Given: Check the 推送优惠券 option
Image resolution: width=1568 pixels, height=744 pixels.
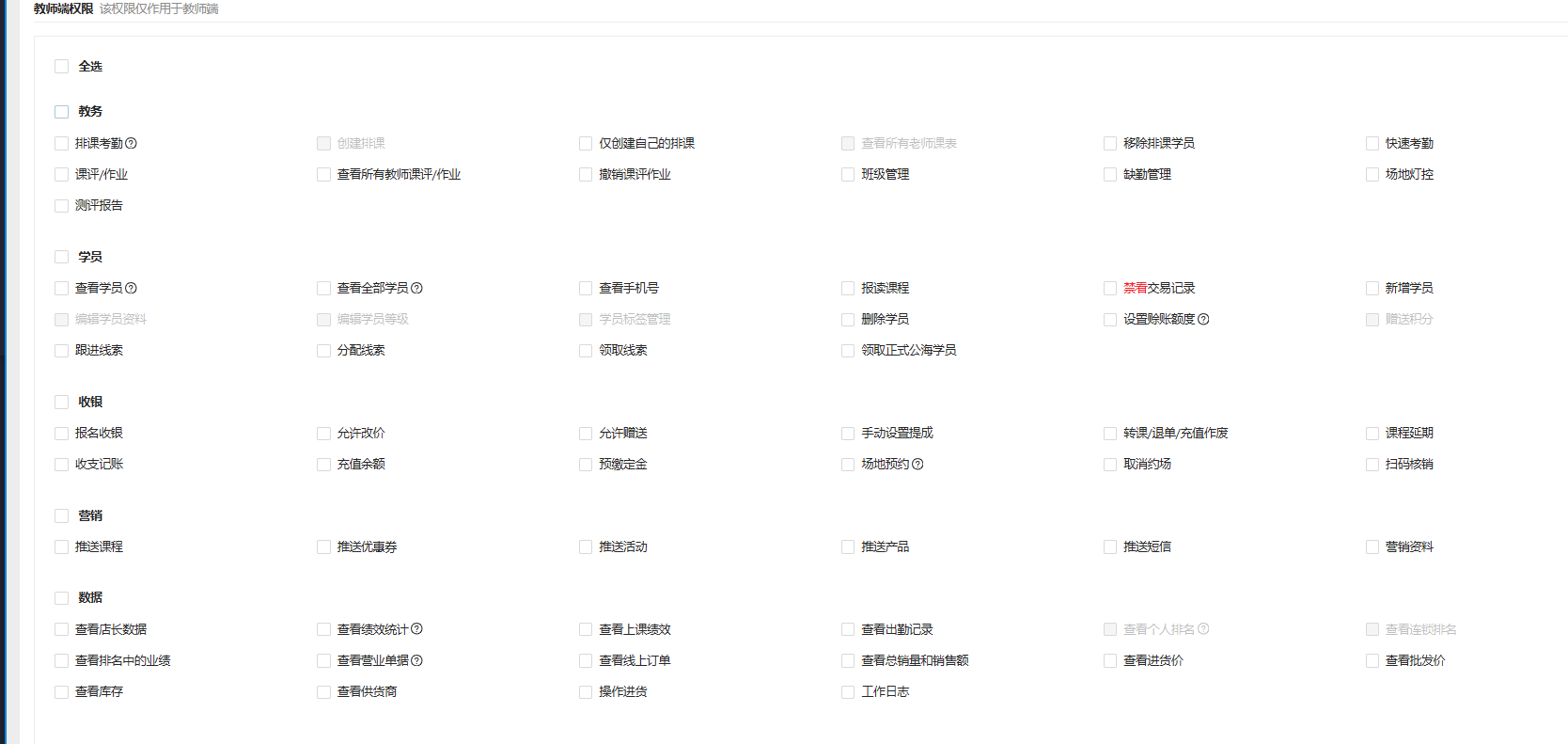Looking at the screenshot, I should [323, 547].
